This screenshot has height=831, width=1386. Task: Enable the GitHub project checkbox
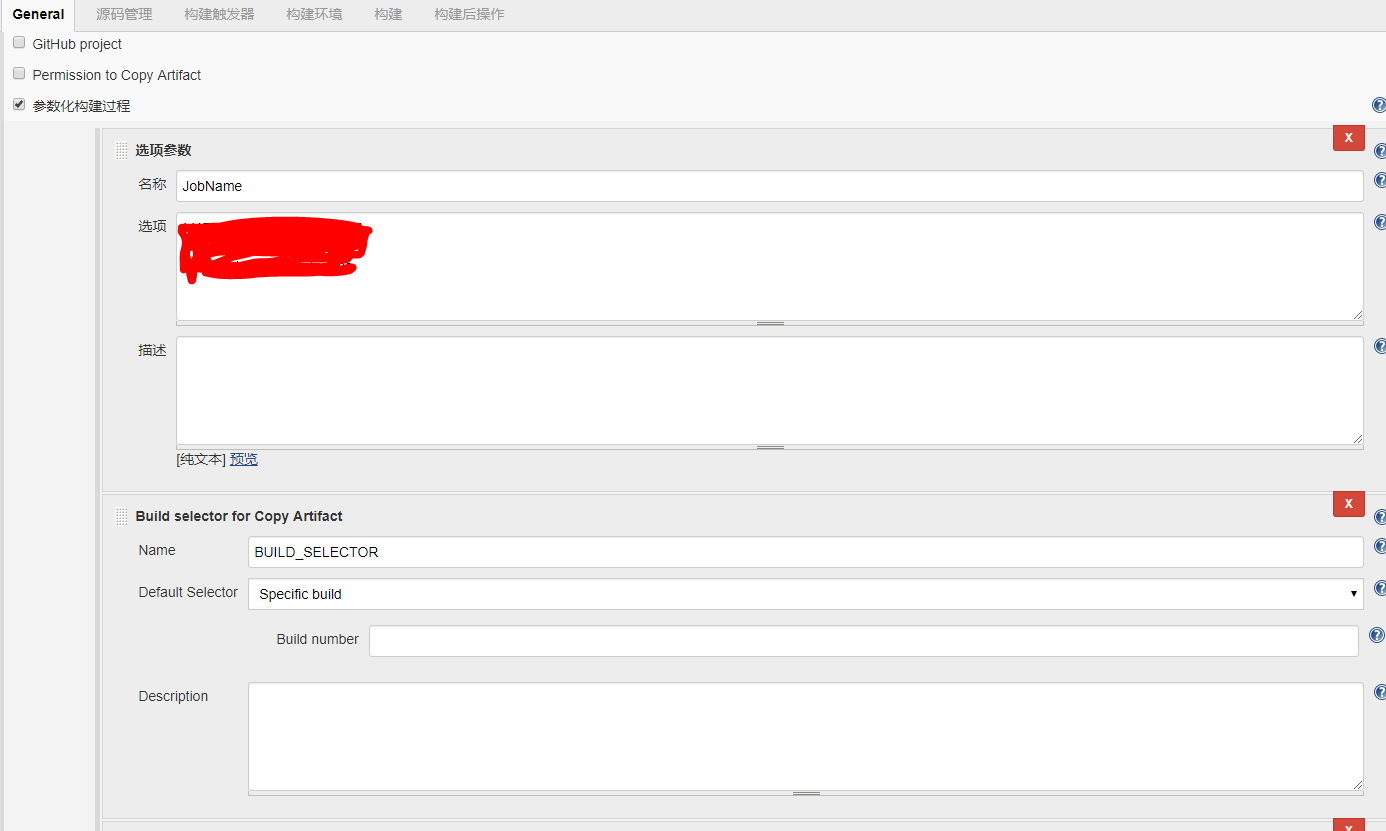[x=19, y=43]
